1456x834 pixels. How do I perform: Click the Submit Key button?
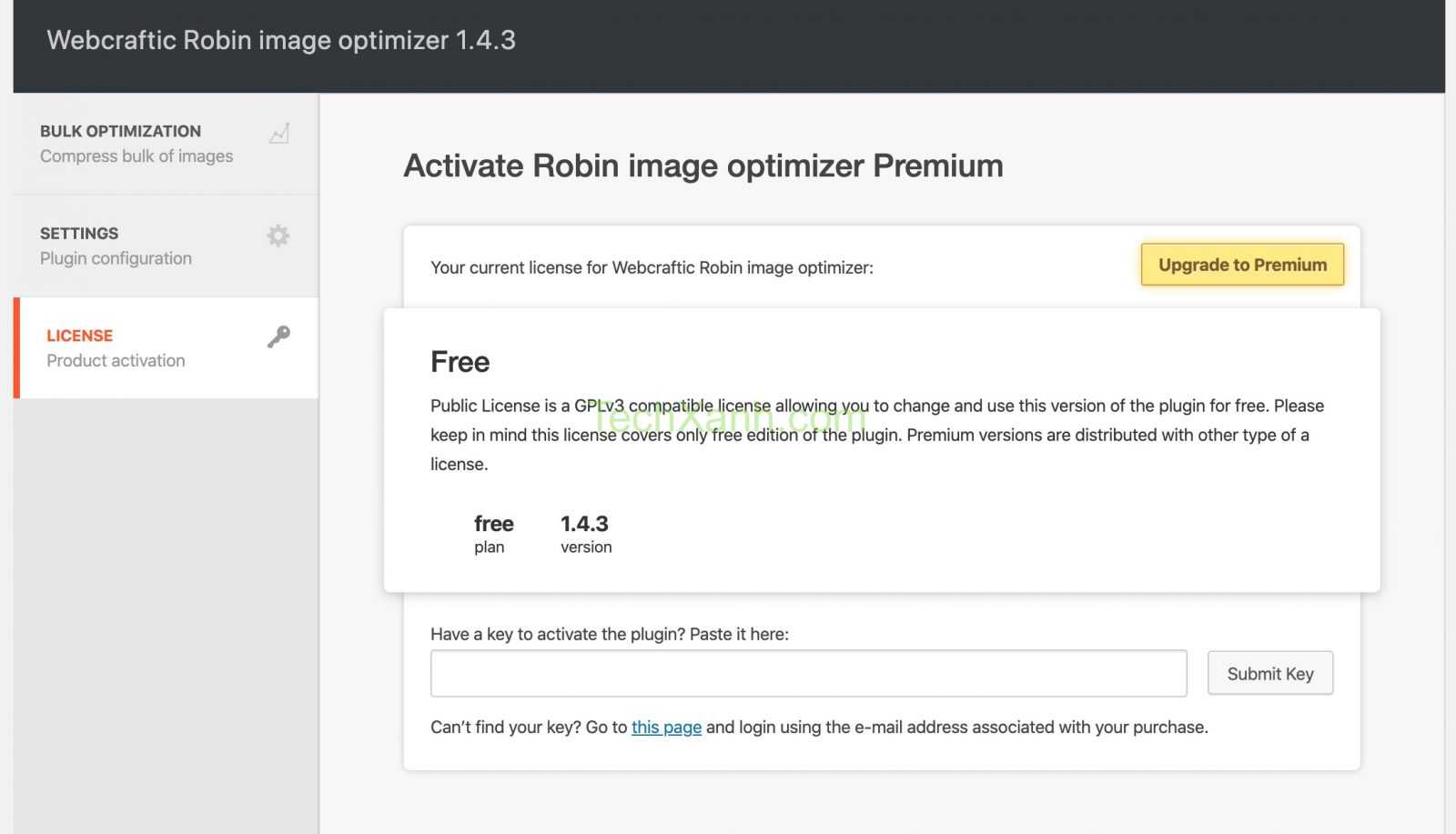click(1270, 673)
